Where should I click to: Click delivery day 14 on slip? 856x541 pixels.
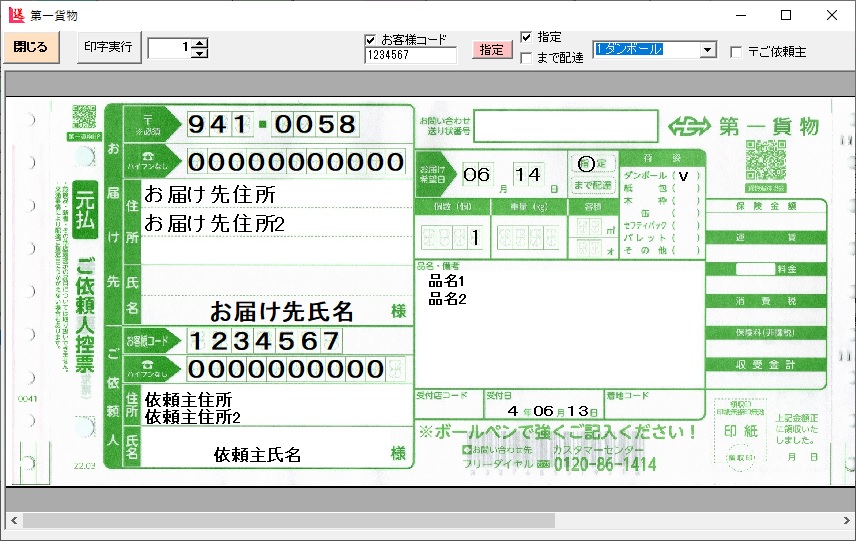pos(527,175)
